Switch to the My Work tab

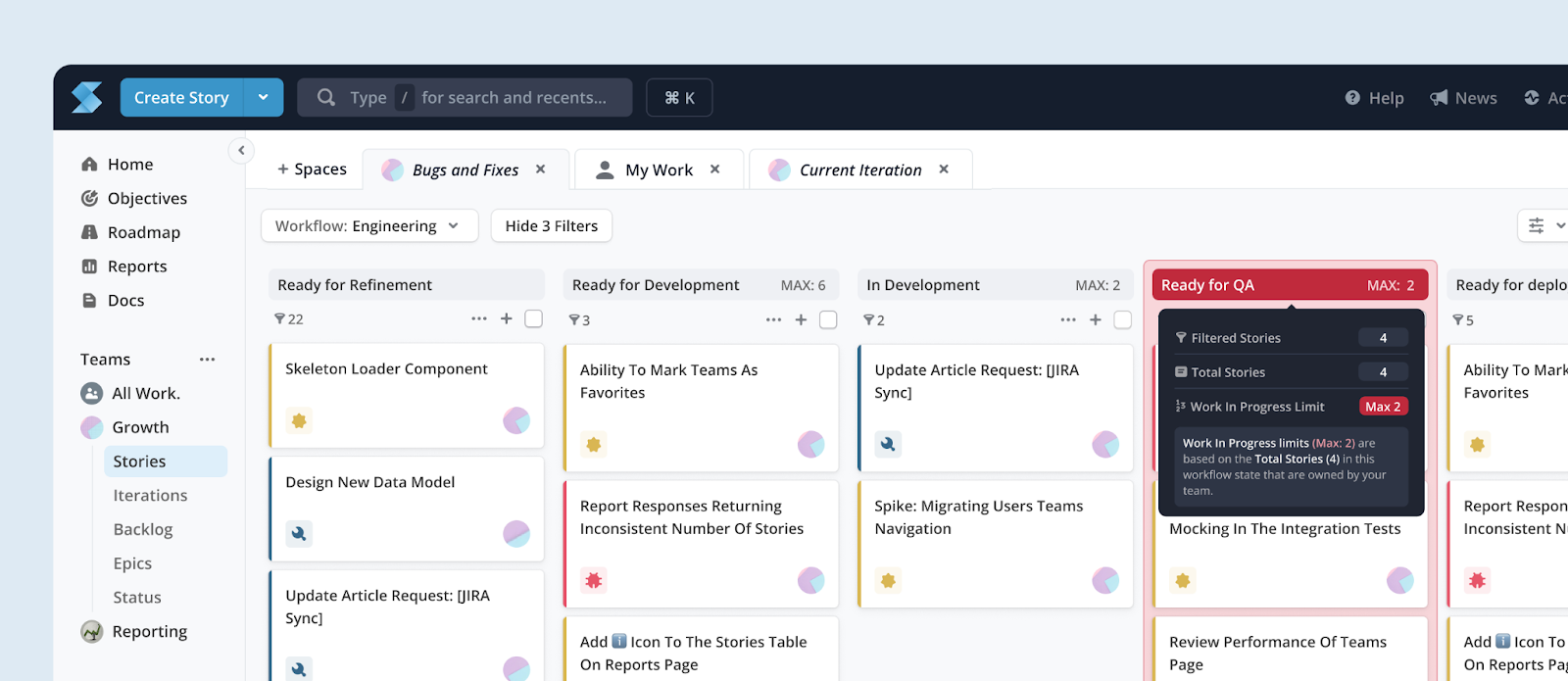pos(660,170)
